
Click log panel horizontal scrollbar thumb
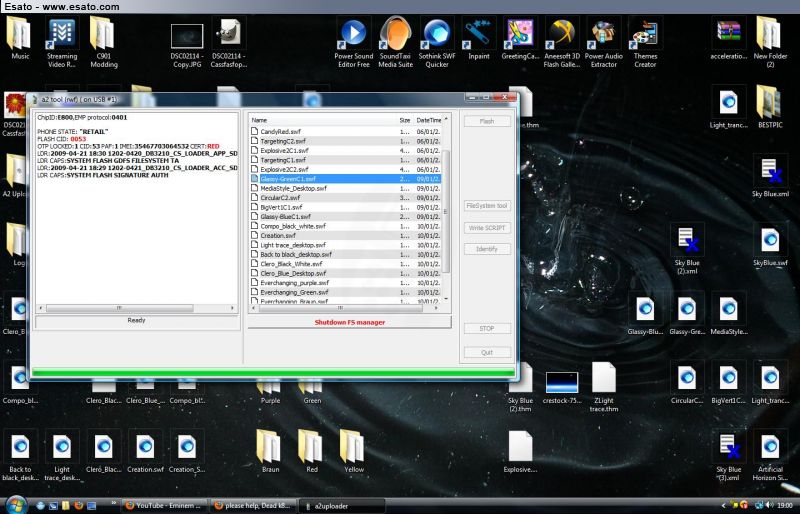(x=119, y=308)
